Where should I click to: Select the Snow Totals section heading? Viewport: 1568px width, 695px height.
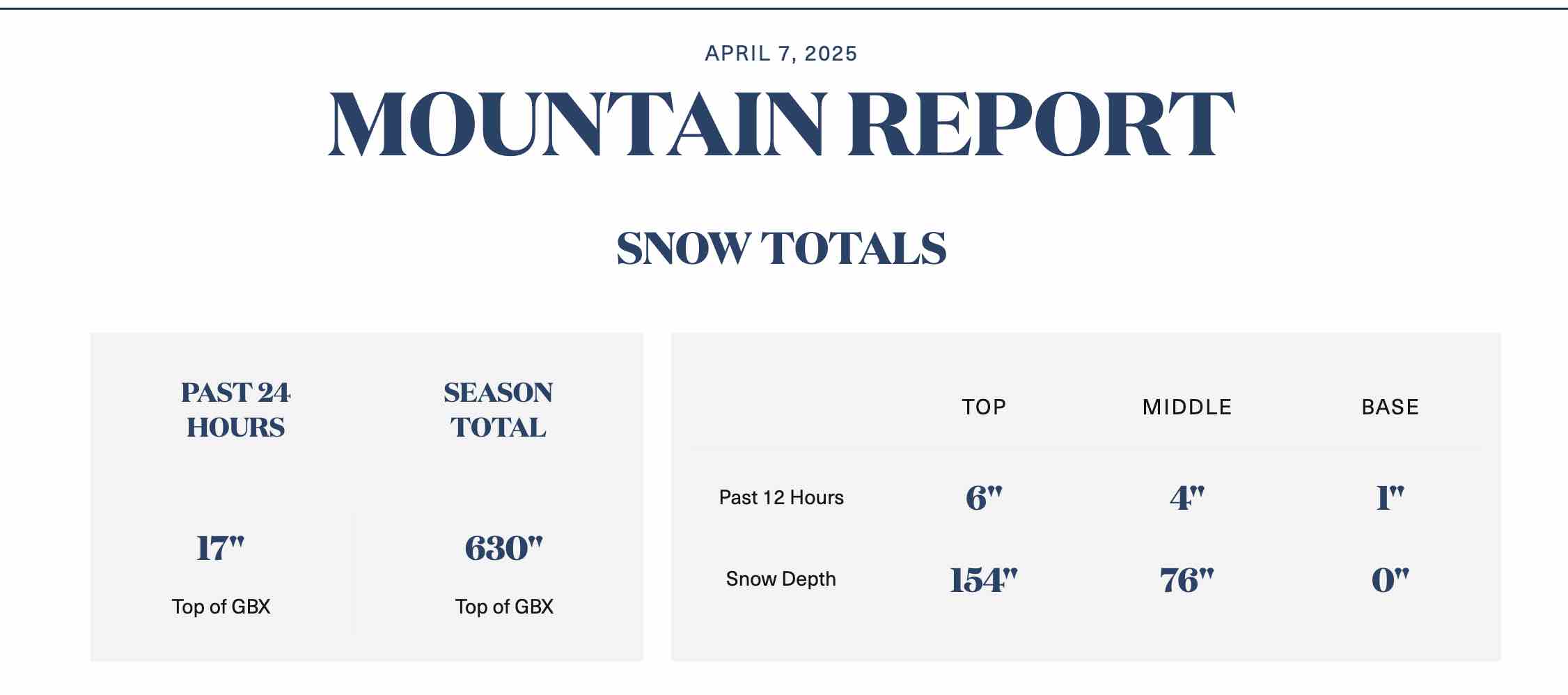coord(781,248)
